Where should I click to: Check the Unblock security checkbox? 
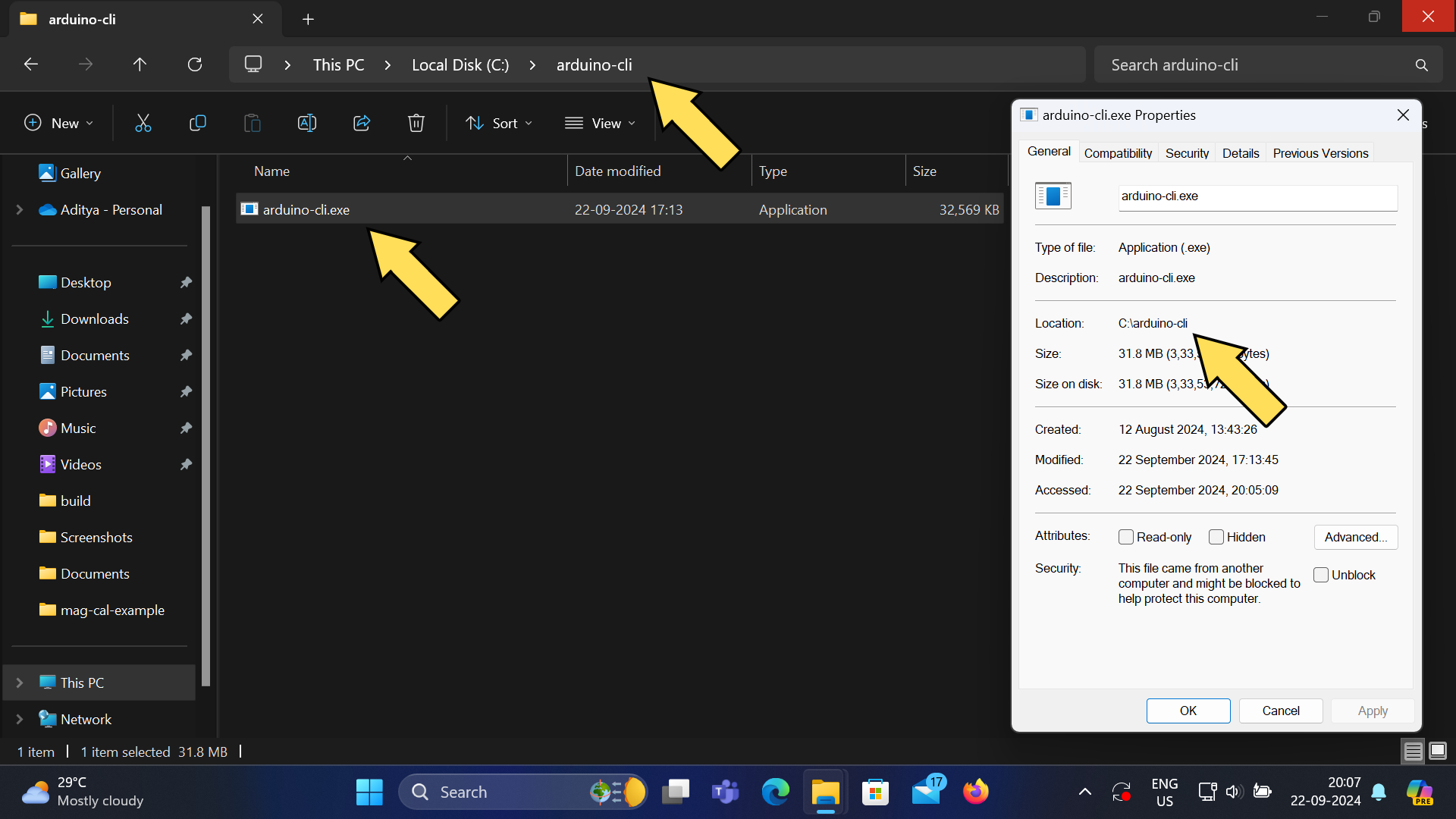click(1321, 575)
